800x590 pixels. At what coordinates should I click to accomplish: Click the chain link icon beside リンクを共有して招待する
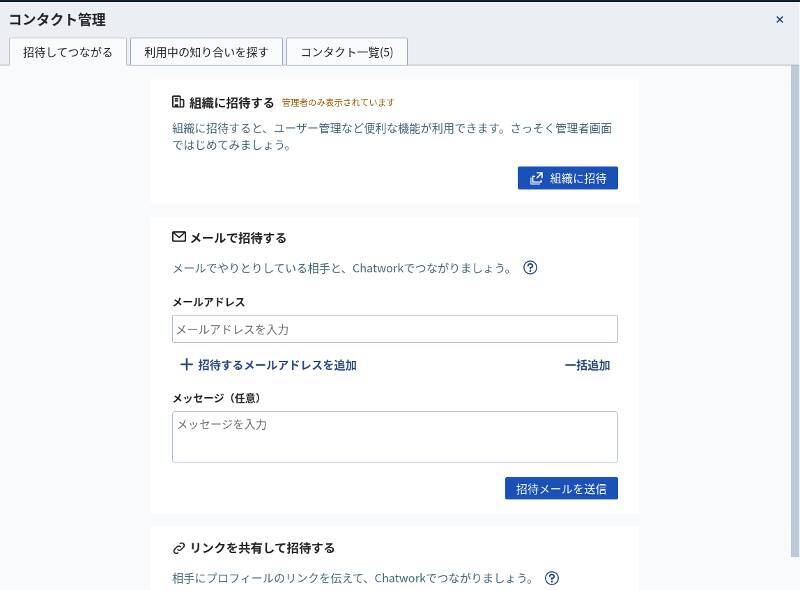pyautogui.click(x=179, y=548)
